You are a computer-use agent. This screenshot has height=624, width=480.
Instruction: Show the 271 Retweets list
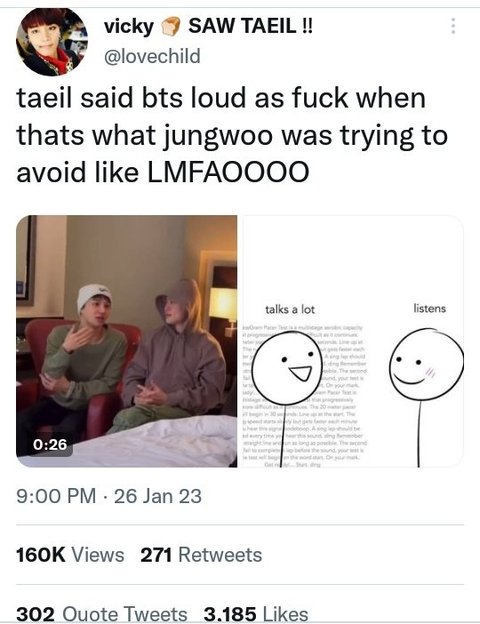click(x=201, y=555)
